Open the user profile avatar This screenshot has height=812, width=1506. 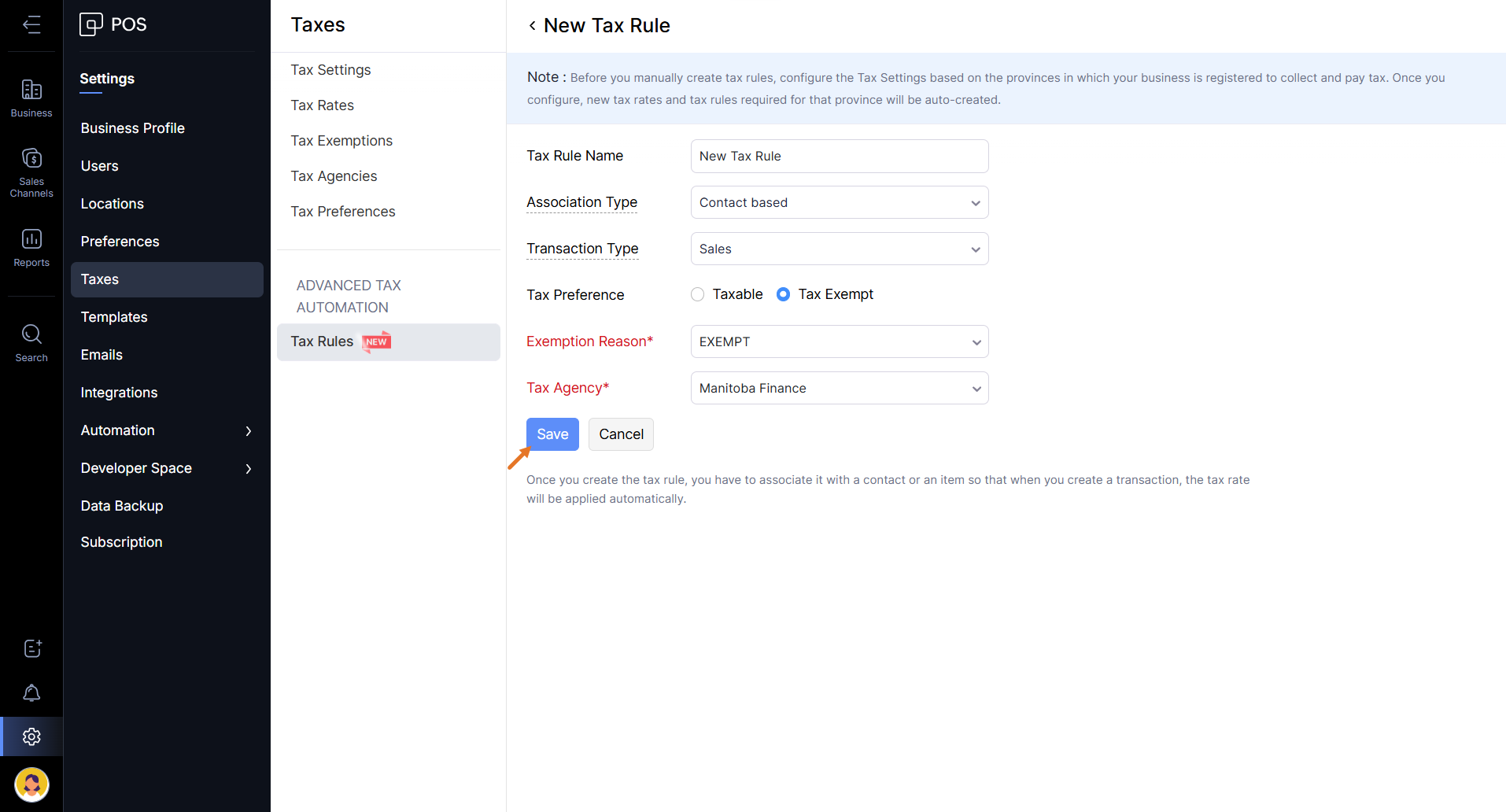[31, 784]
